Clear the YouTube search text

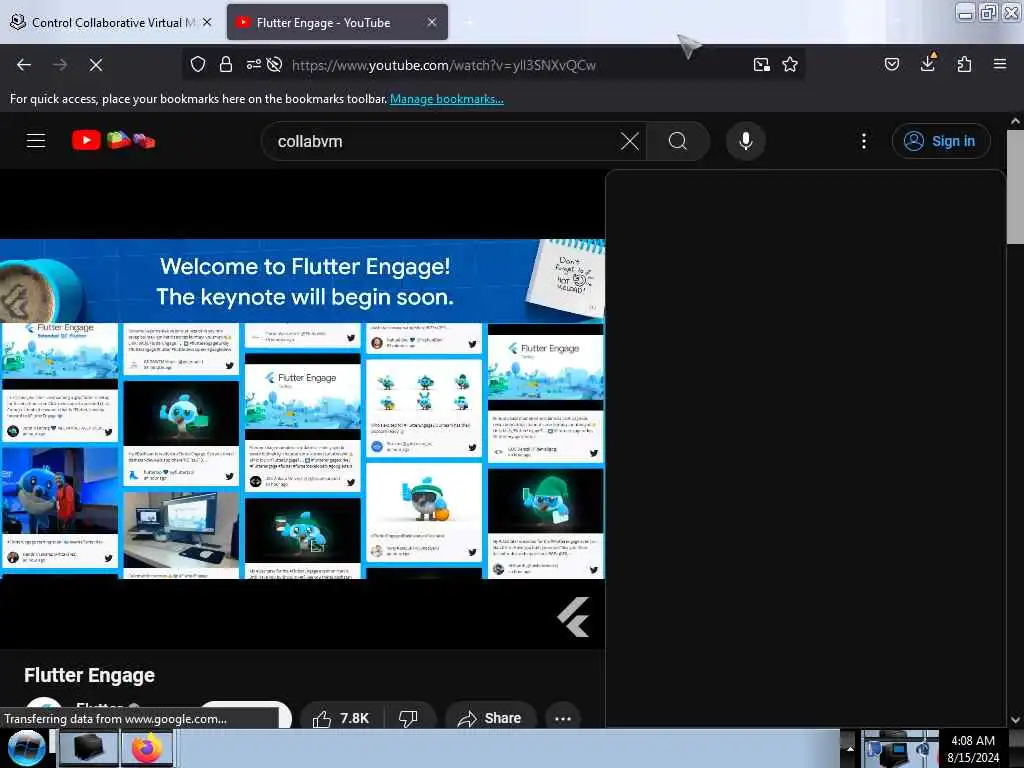point(630,141)
